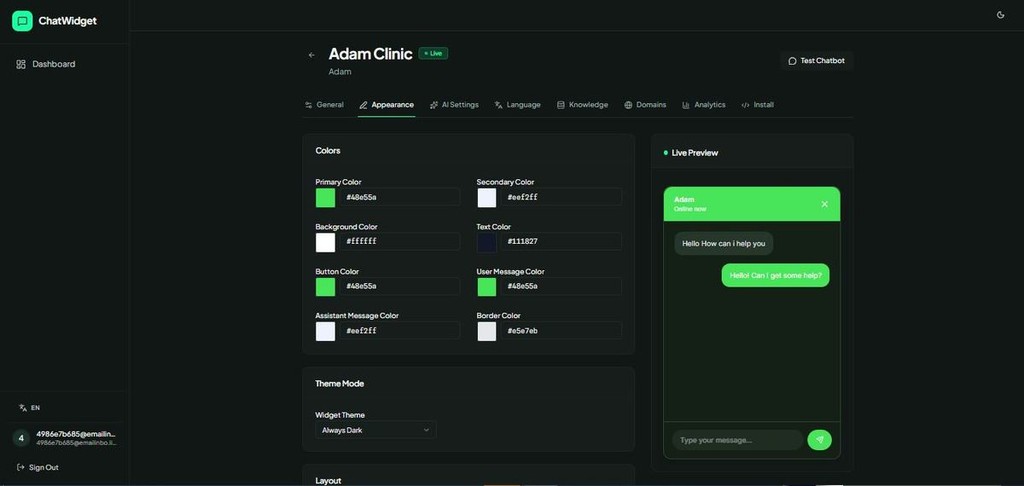Click the Button Color hex input field
The width and height of the screenshot is (1024, 486).
(399, 286)
